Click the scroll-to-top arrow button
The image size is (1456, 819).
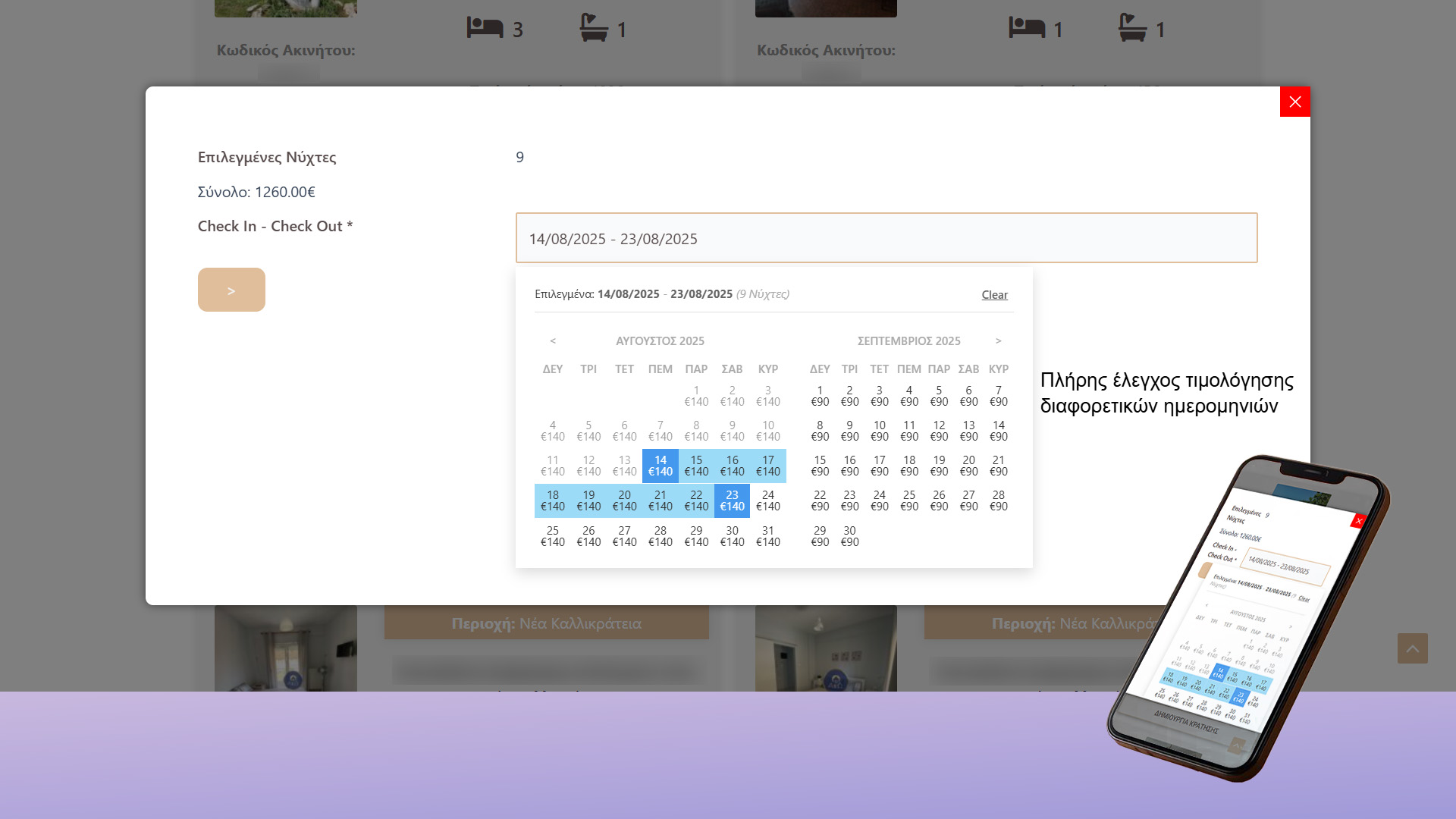pos(1412,648)
